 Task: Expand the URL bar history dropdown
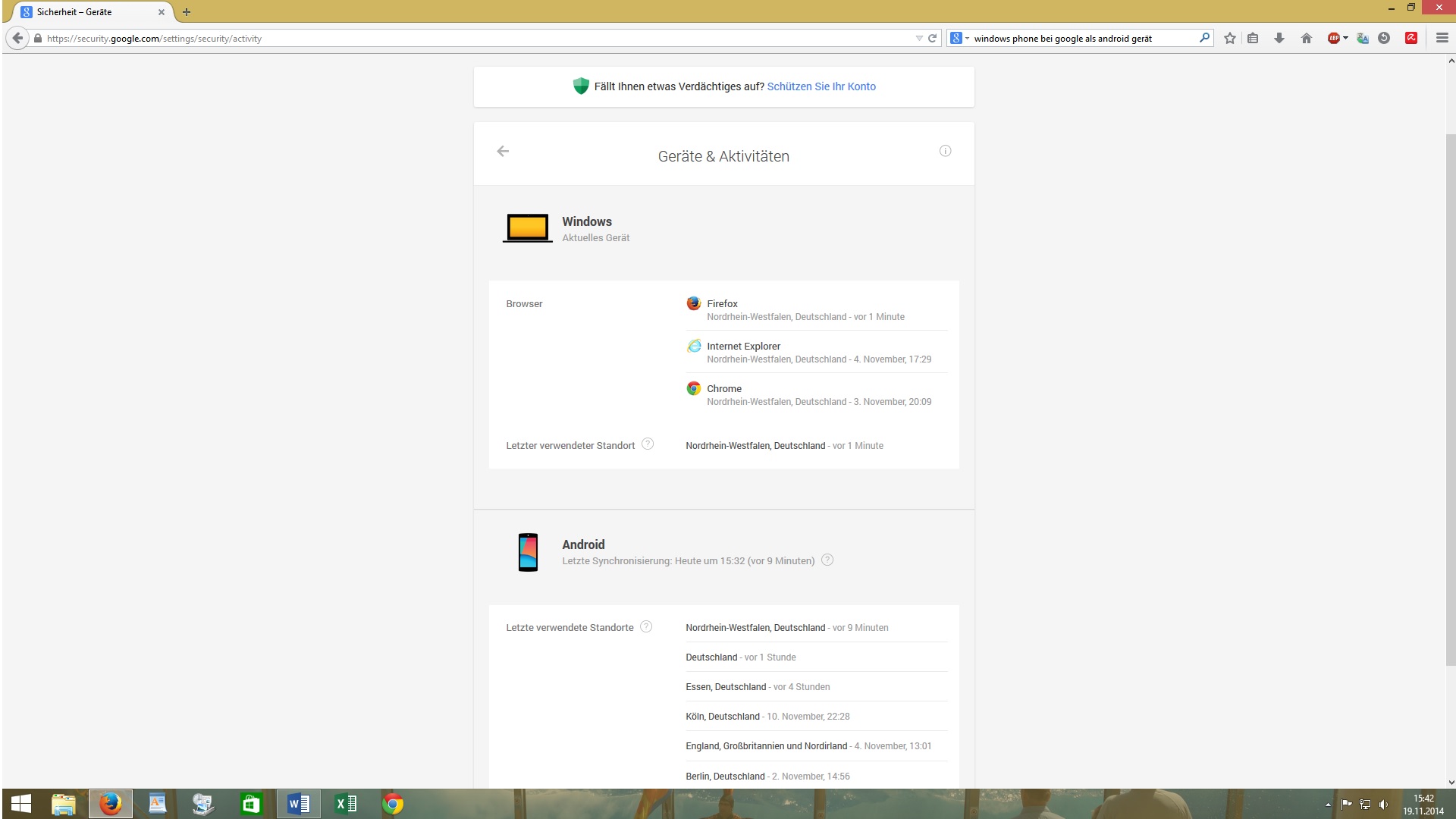point(919,38)
